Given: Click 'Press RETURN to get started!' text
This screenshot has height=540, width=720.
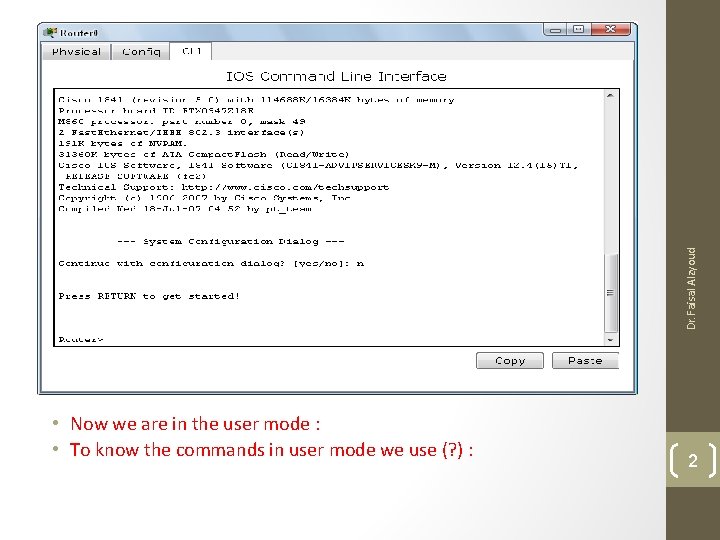Looking at the screenshot, I should point(149,296).
